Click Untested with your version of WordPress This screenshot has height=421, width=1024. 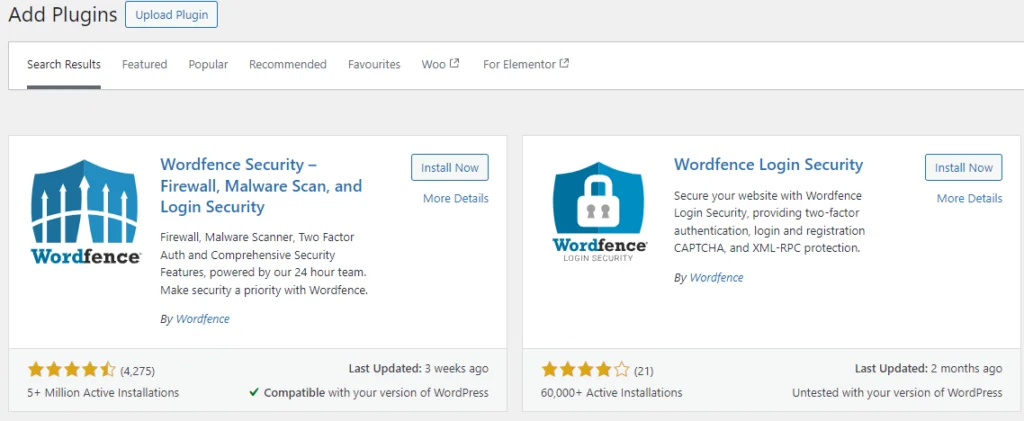coord(897,393)
